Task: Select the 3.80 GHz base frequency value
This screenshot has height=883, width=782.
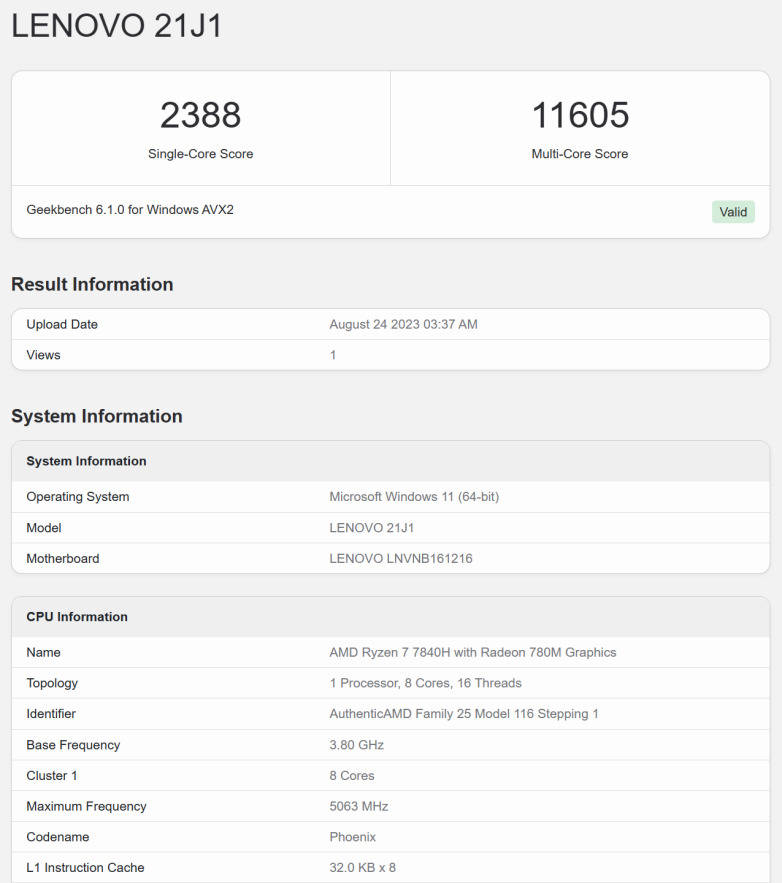Action: coord(357,745)
